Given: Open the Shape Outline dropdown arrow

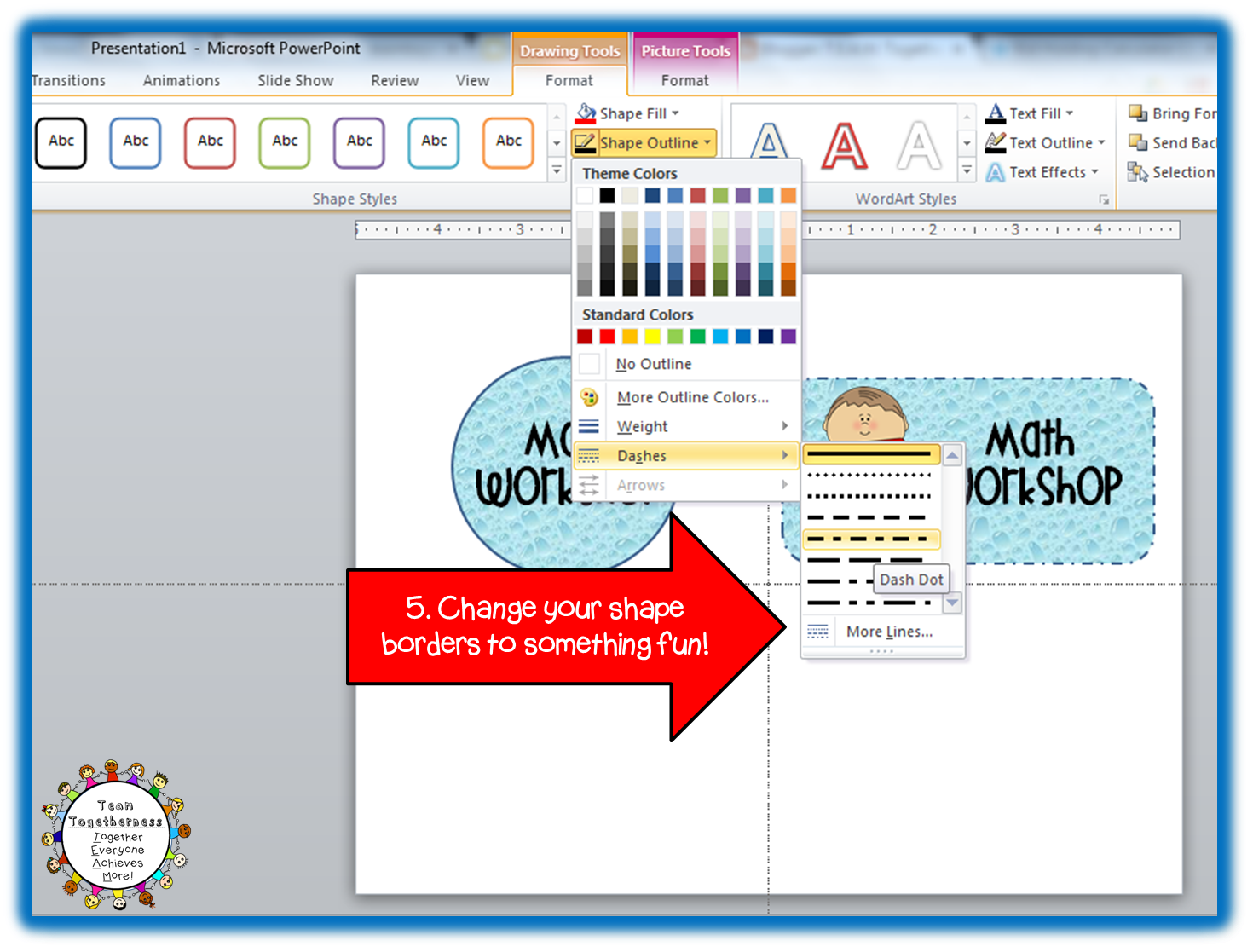Looking at the screenshot, I should 707,142.
